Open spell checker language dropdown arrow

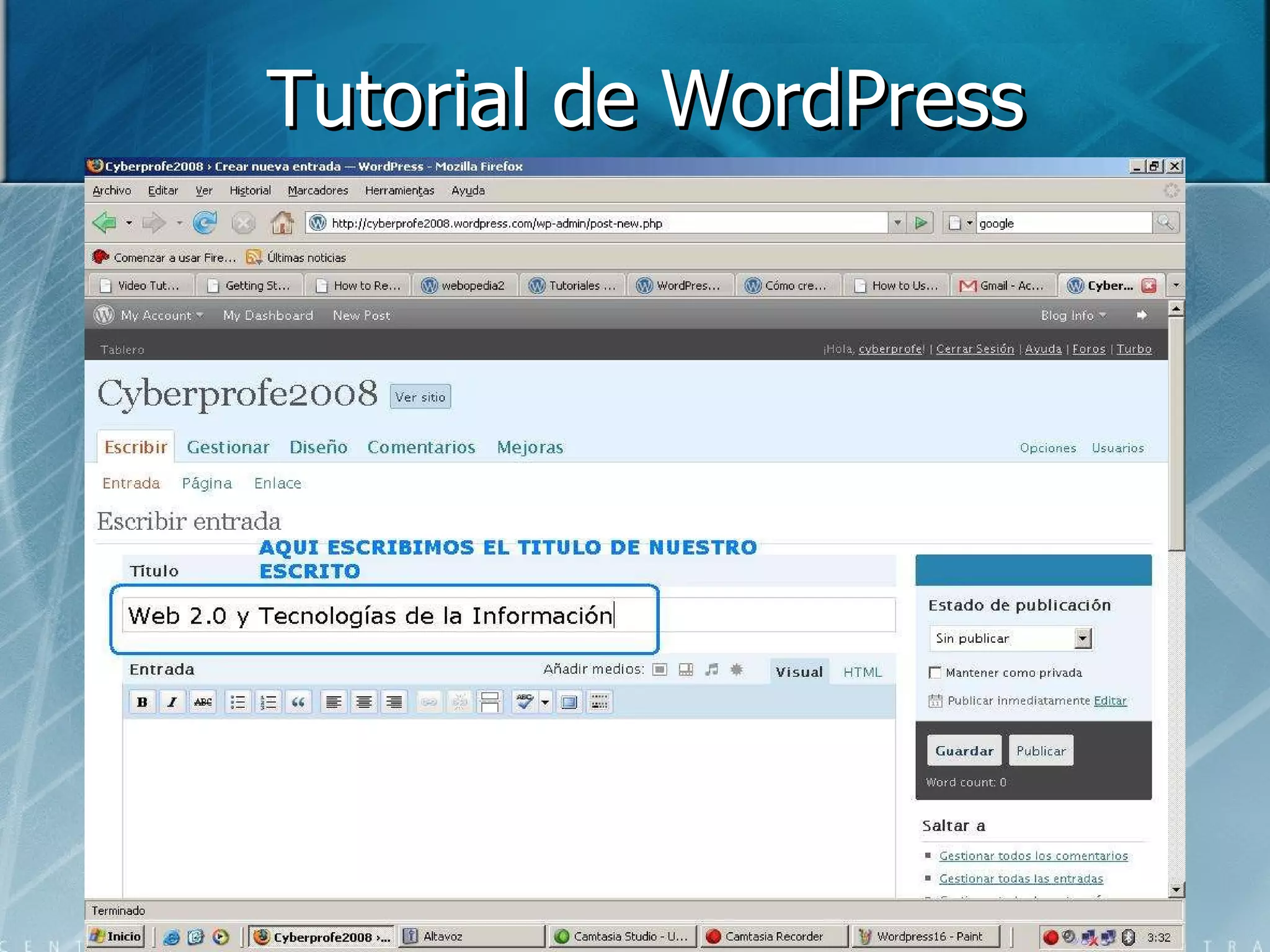(x=545, y=702)
